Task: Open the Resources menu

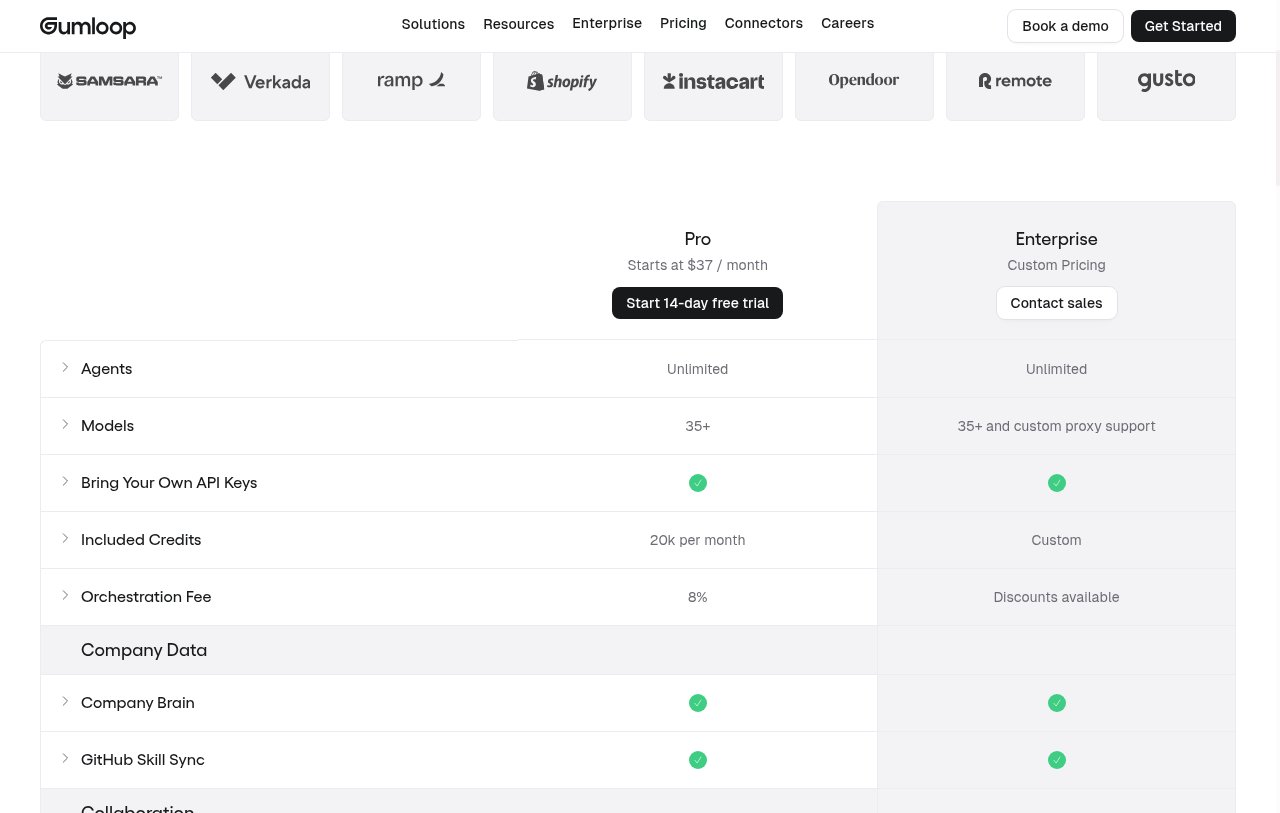Action: (518, 24)
